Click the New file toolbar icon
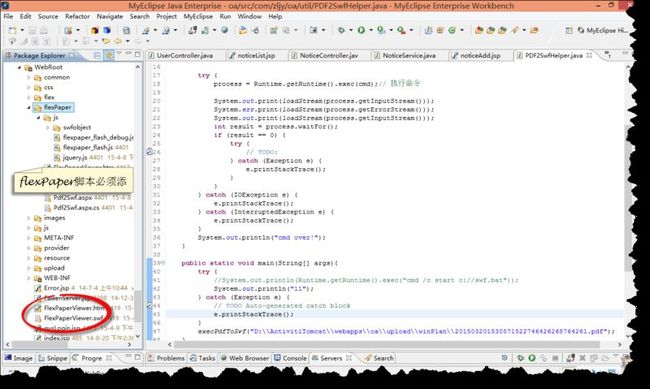Screen dimensions: 650x389 [x=13, y=30]
